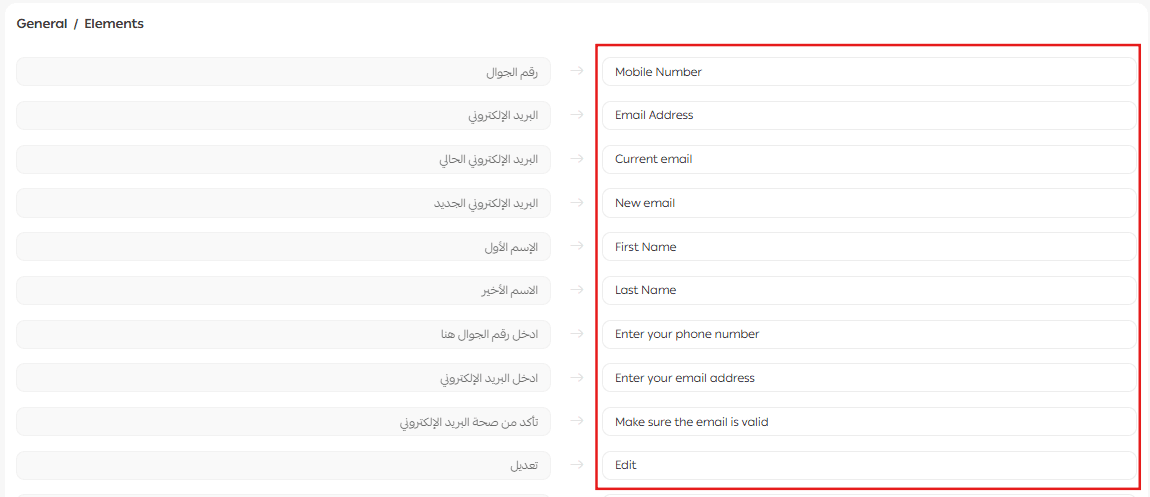Screen dimensions: 1150x497
Task: Click arrow beside Enter your phone number
Action: [x=576, y=334]
